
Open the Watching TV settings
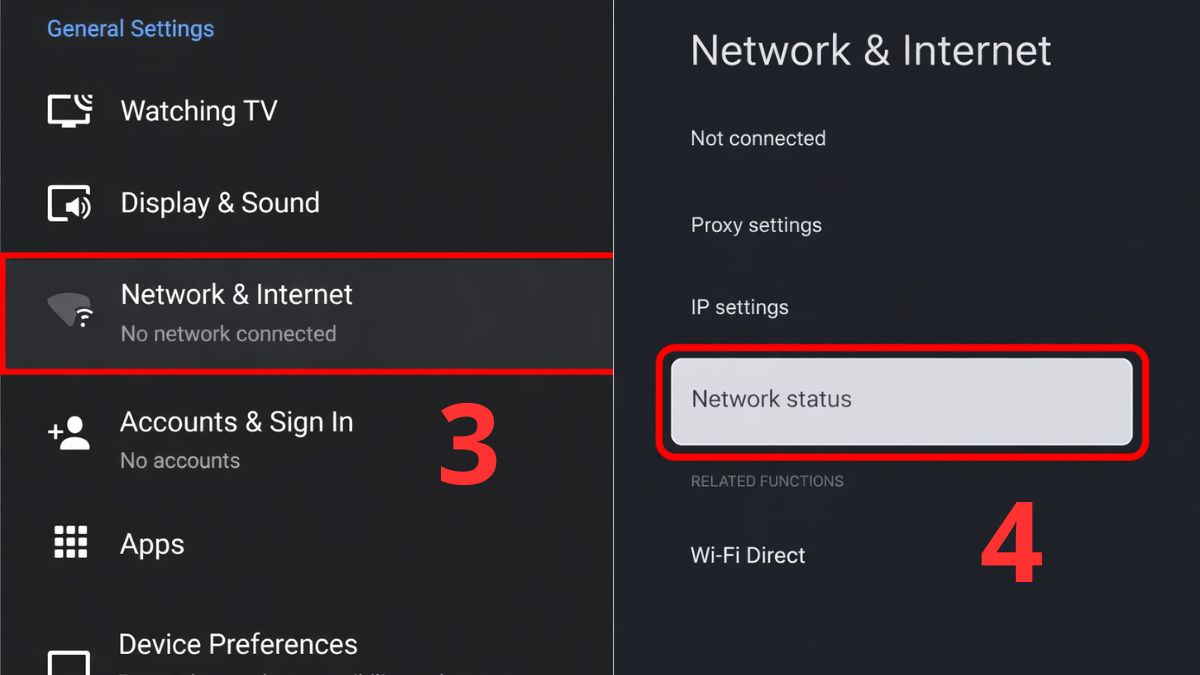[x=199, y=111]
